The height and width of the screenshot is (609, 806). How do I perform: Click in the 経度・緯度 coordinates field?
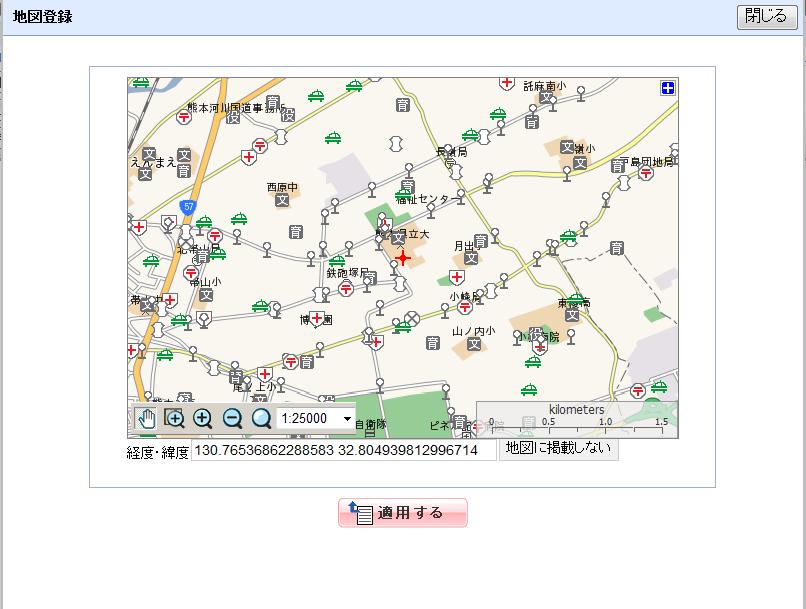point(343,451)
